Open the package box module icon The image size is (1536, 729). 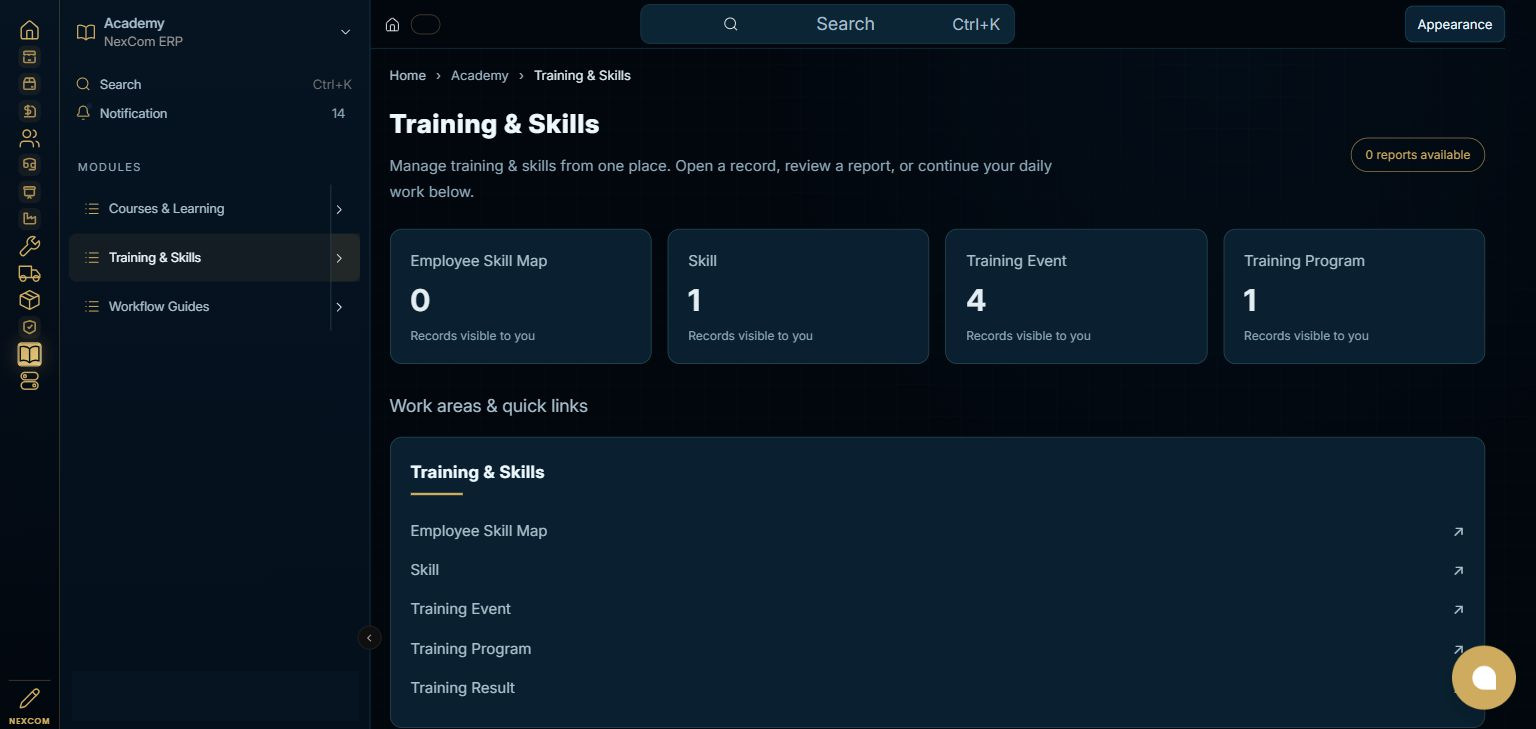pos(30,300)
